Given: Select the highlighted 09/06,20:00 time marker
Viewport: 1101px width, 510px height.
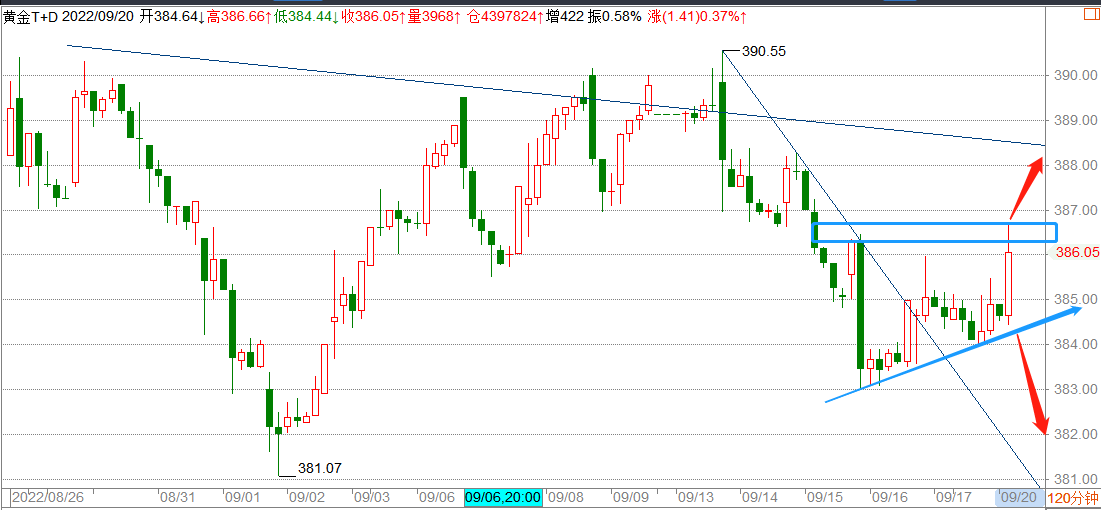Looking at the screenshot, I should point(503,498).
